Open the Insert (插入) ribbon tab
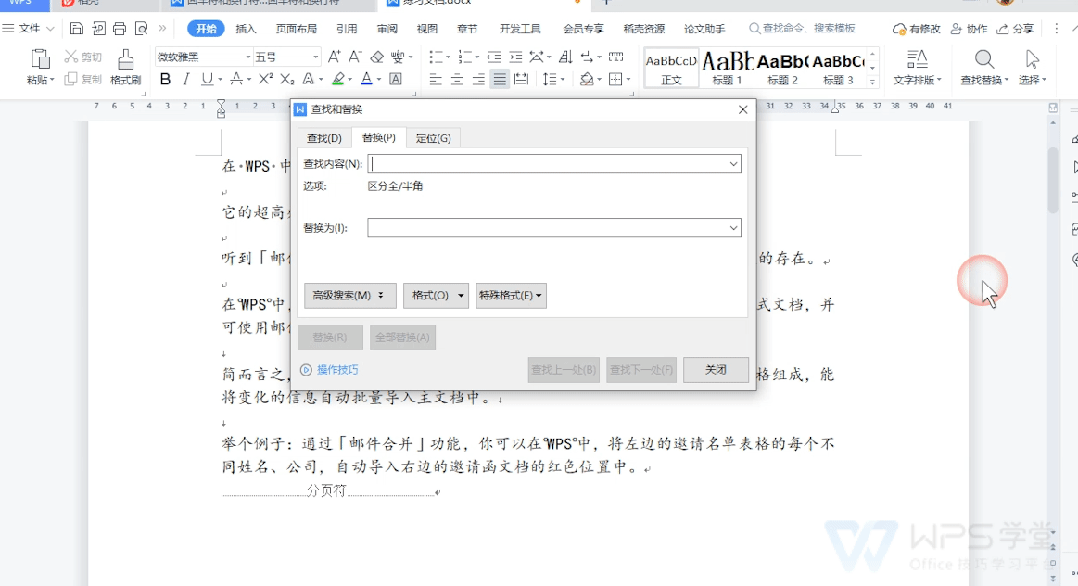Image resolution: width=1078 pixels, height=586 pixels. pos(245,28)
